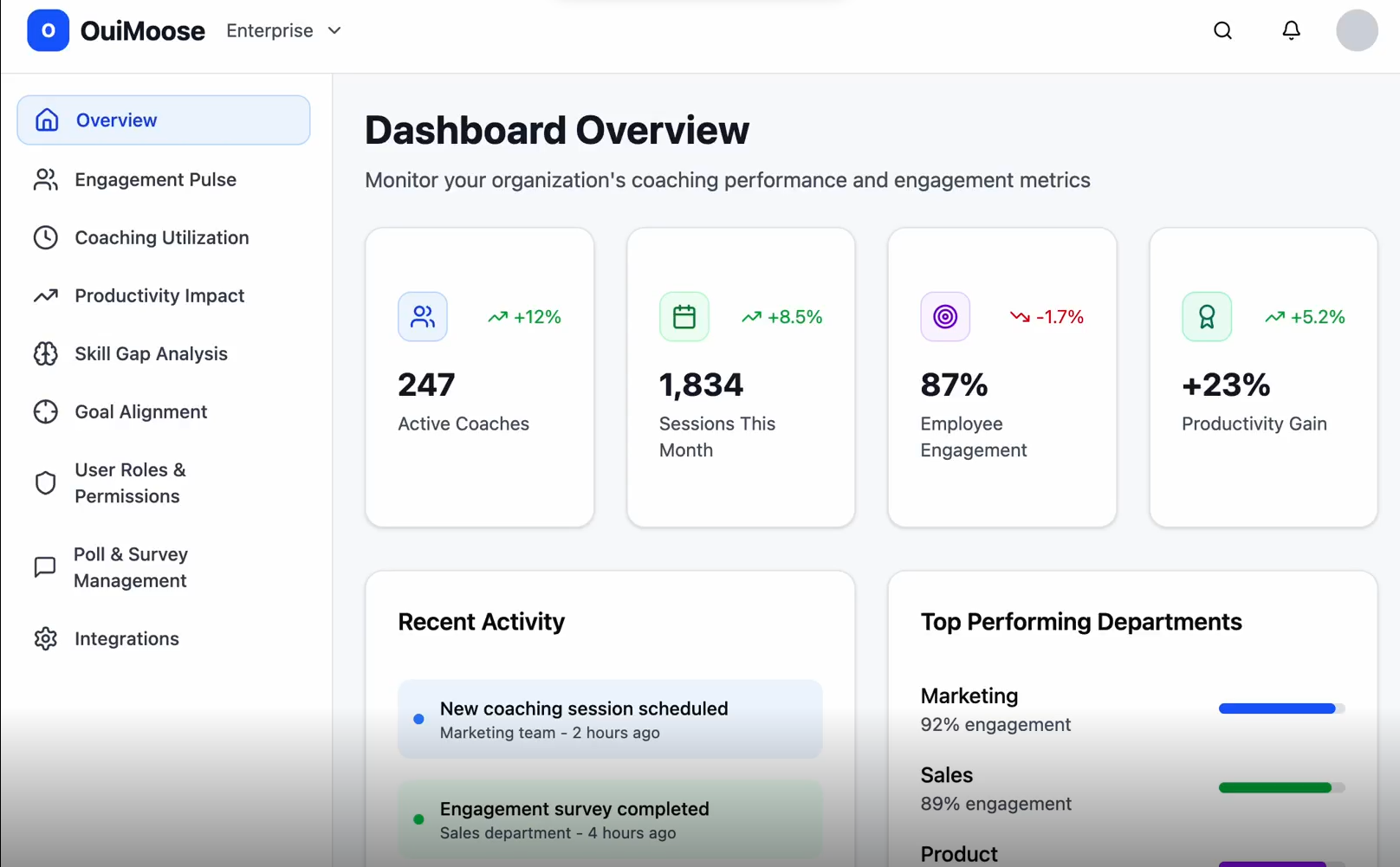
Task: Click the Coaching Utilization clock icon
Action: coord(46,237)
